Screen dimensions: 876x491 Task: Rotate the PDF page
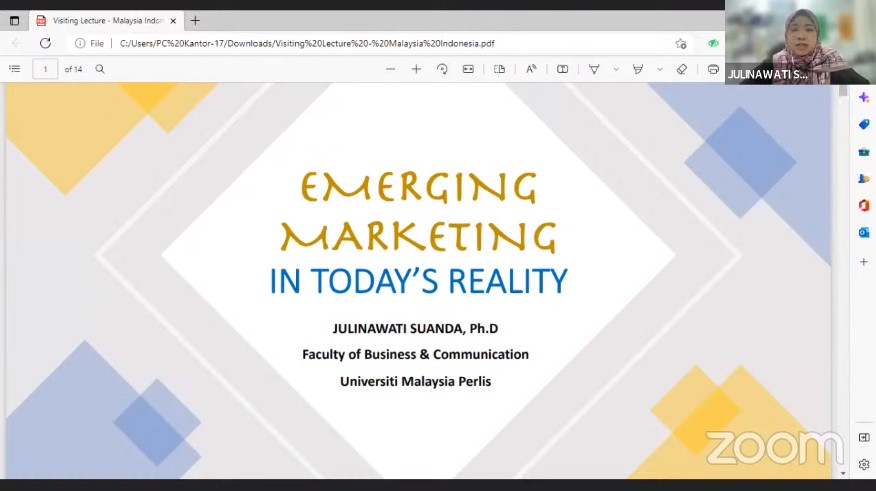click(x=442, y=69)
